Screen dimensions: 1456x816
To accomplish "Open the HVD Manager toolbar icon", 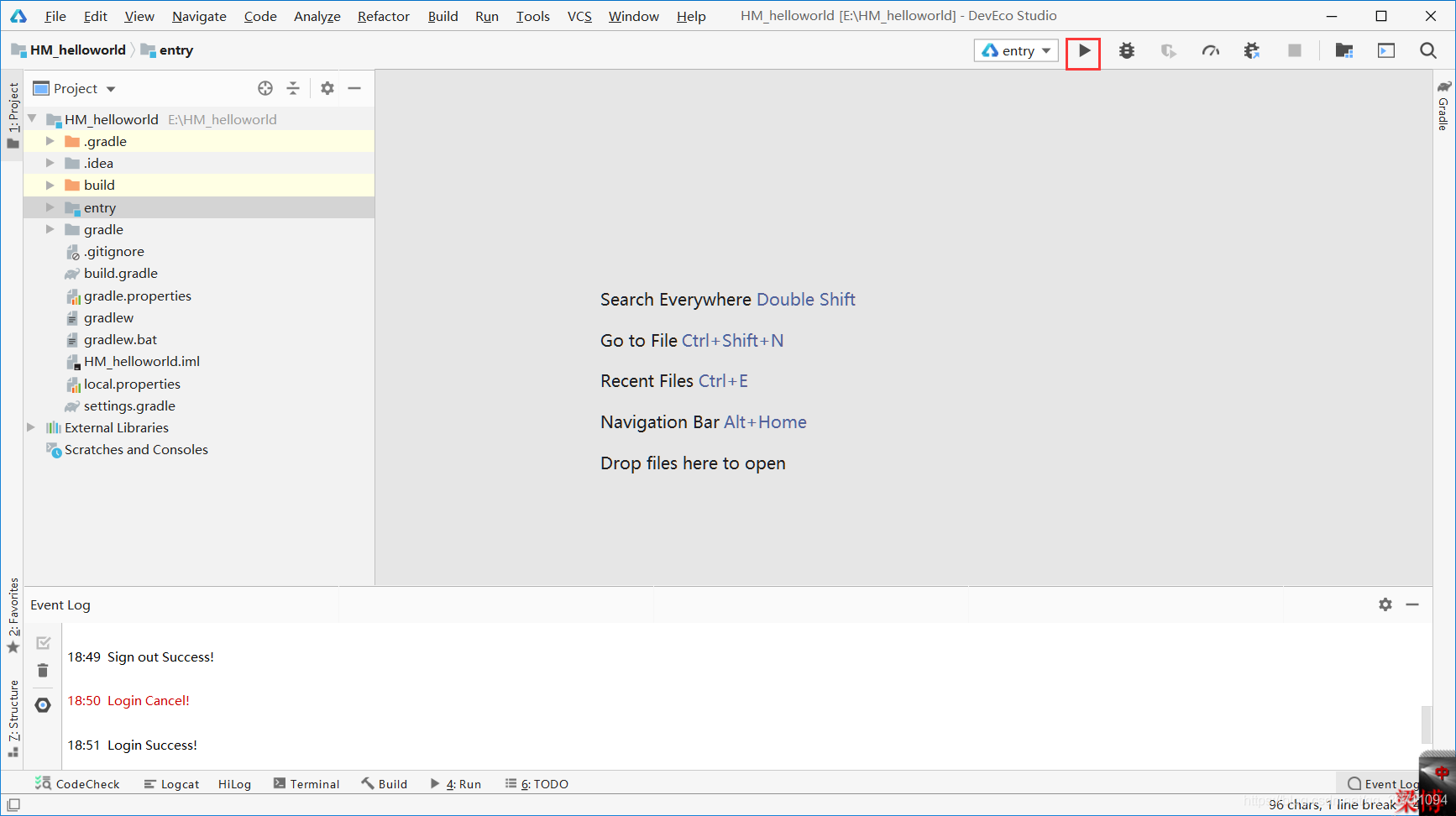I will 1386,51.
